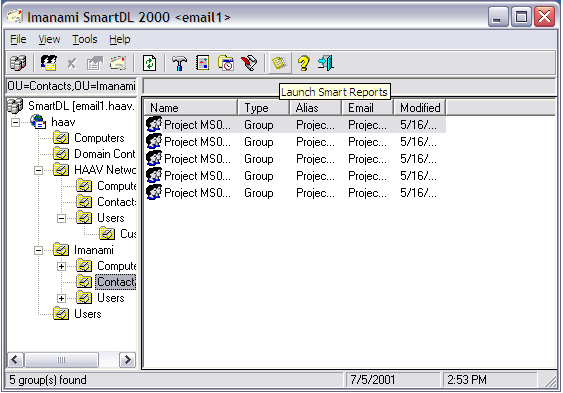563x393 pixels.
Task: Launch Smart Reports from the toolbar
Action: click(x=280, y=63)
